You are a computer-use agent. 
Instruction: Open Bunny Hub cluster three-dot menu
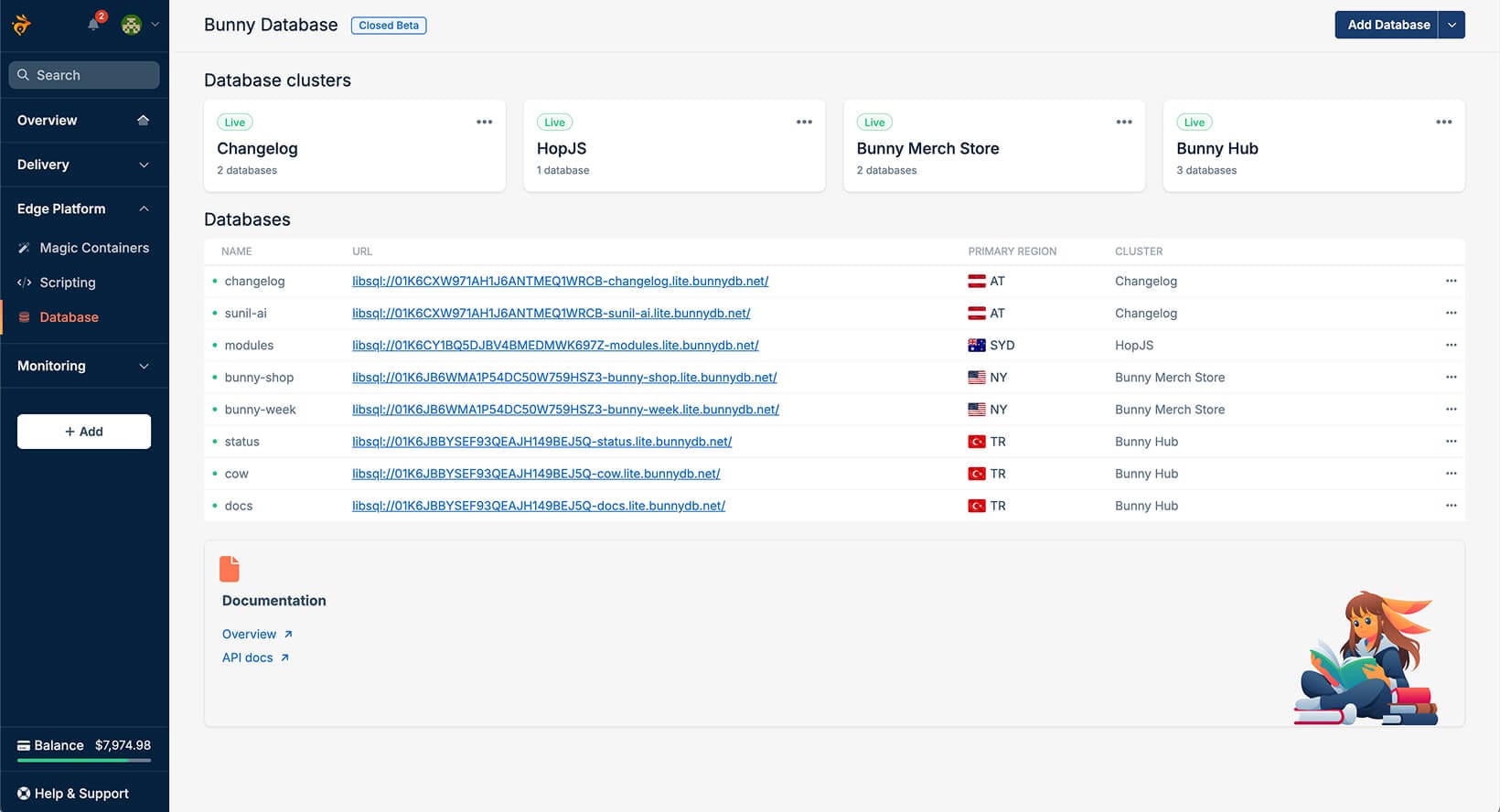click(x=1443, y=122)
